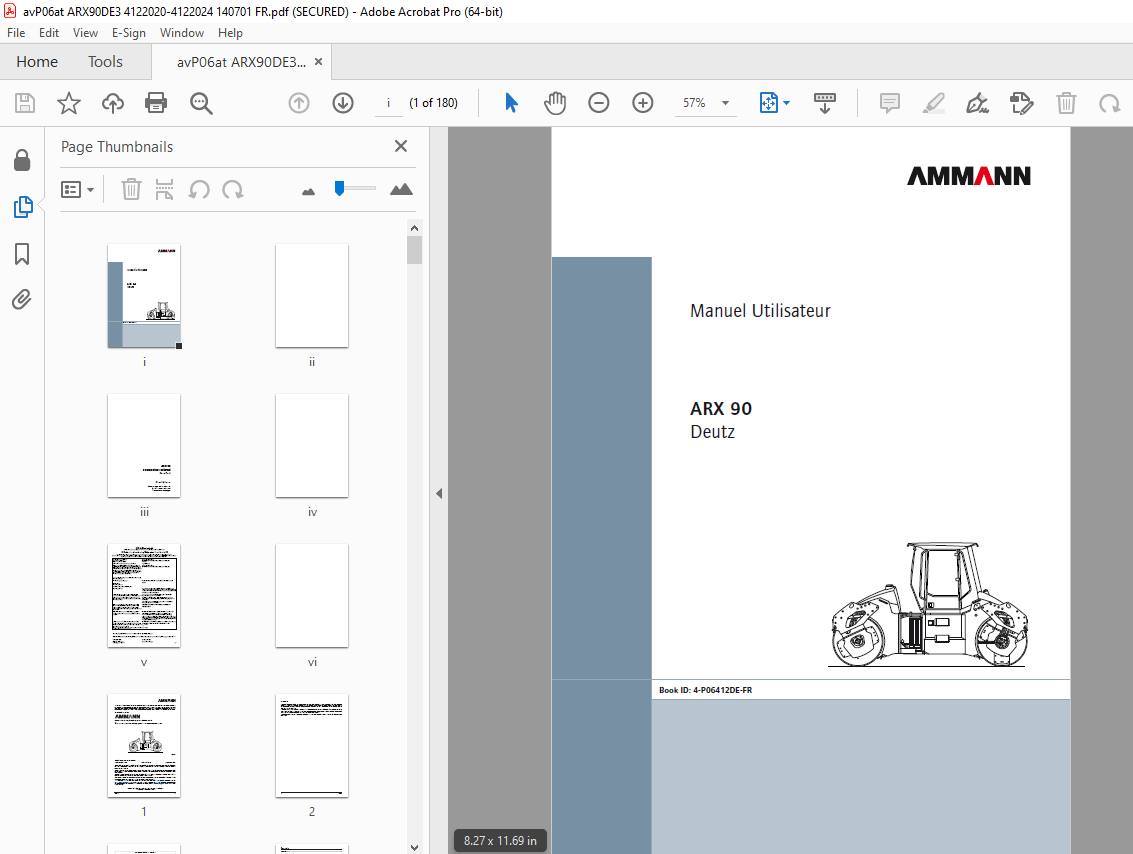Select page i thumbnail
The width and height of the screenshot is (1133, 854).
145,296
